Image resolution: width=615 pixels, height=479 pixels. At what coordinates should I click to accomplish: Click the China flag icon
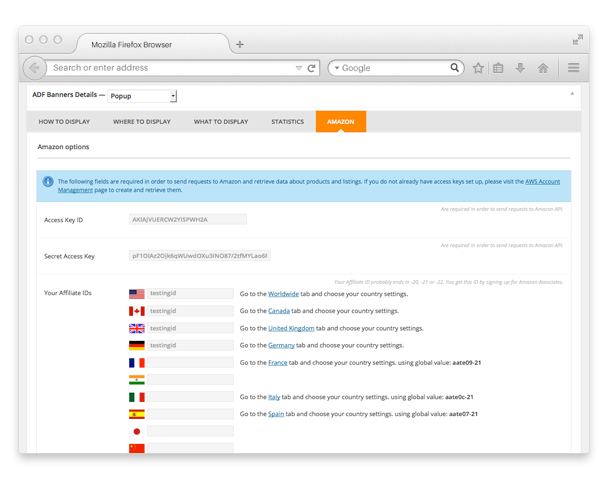pyautogui.click(x=137, y=448)
